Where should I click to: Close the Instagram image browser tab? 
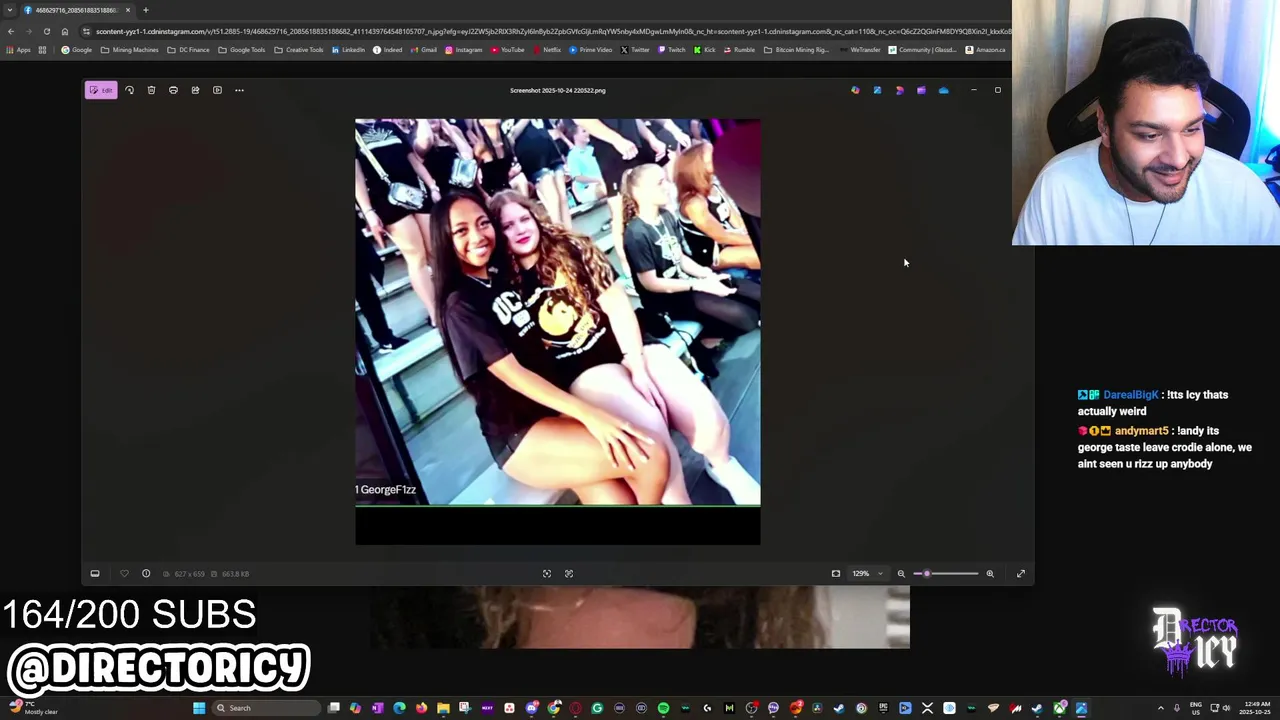pos(127,10)
